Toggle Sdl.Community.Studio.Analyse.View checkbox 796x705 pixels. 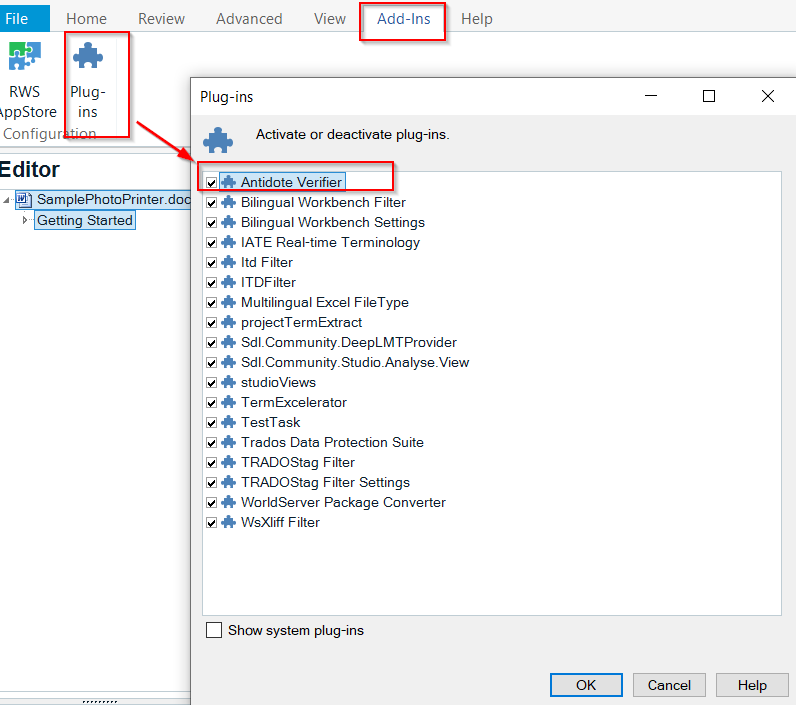point(212,363)
